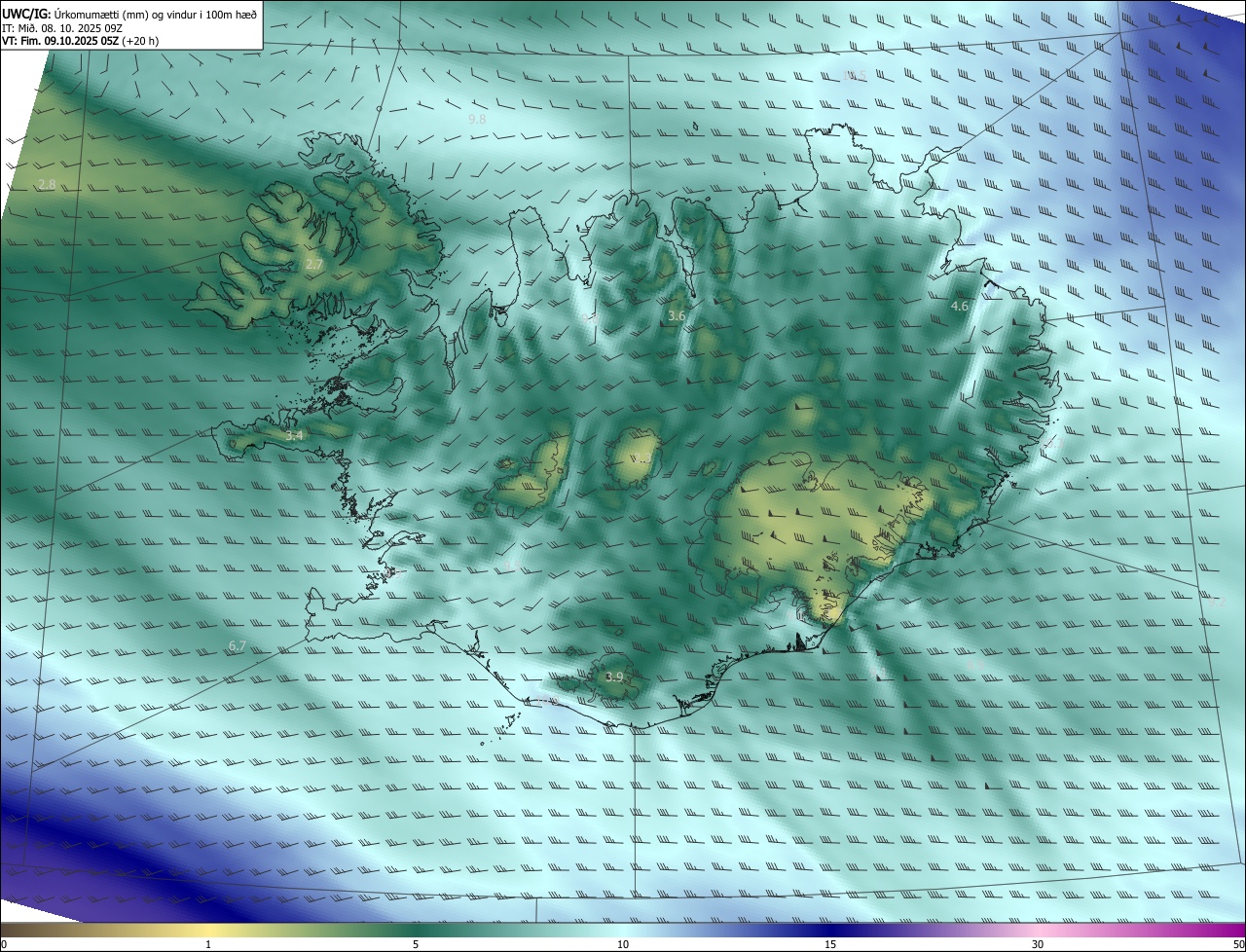Click the valid time line 'VT: Fim. 09.10.2025 05Z (+20 h)'

point(80,41)
